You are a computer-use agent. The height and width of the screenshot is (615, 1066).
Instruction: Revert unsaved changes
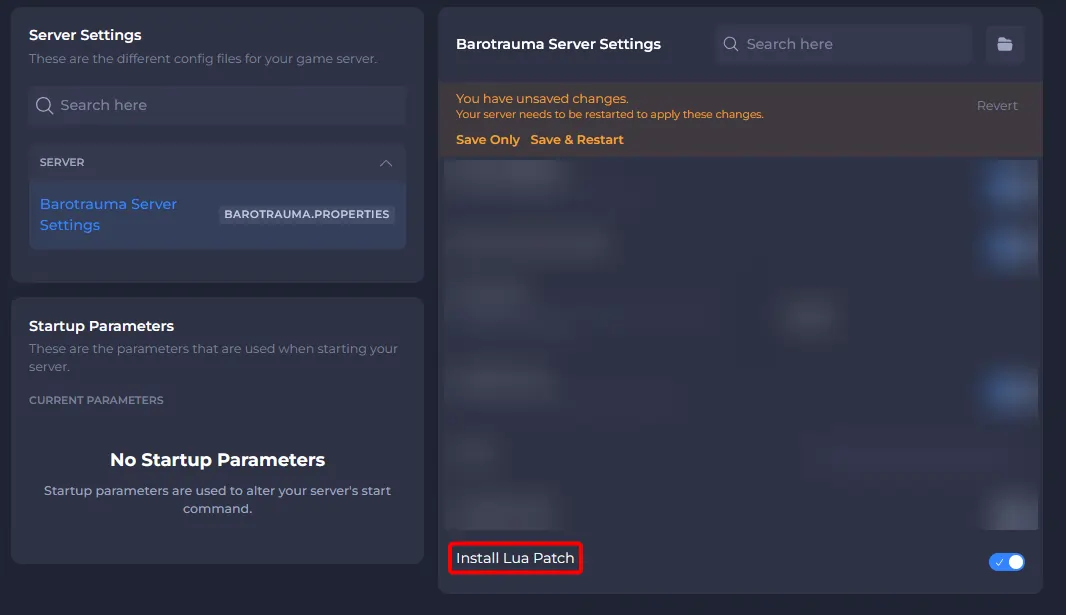997,105
